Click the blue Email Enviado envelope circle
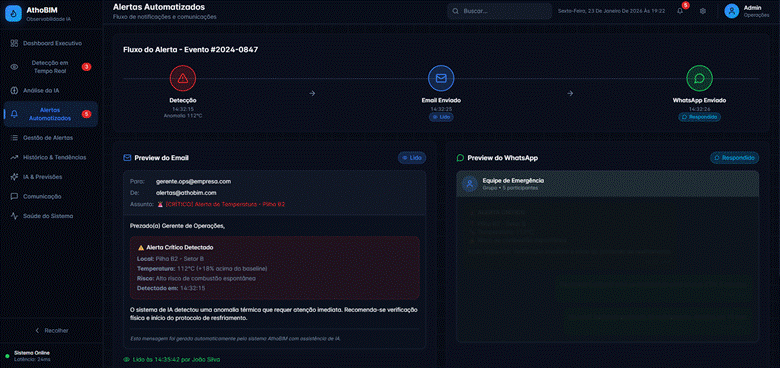 (x=441, y=78)
